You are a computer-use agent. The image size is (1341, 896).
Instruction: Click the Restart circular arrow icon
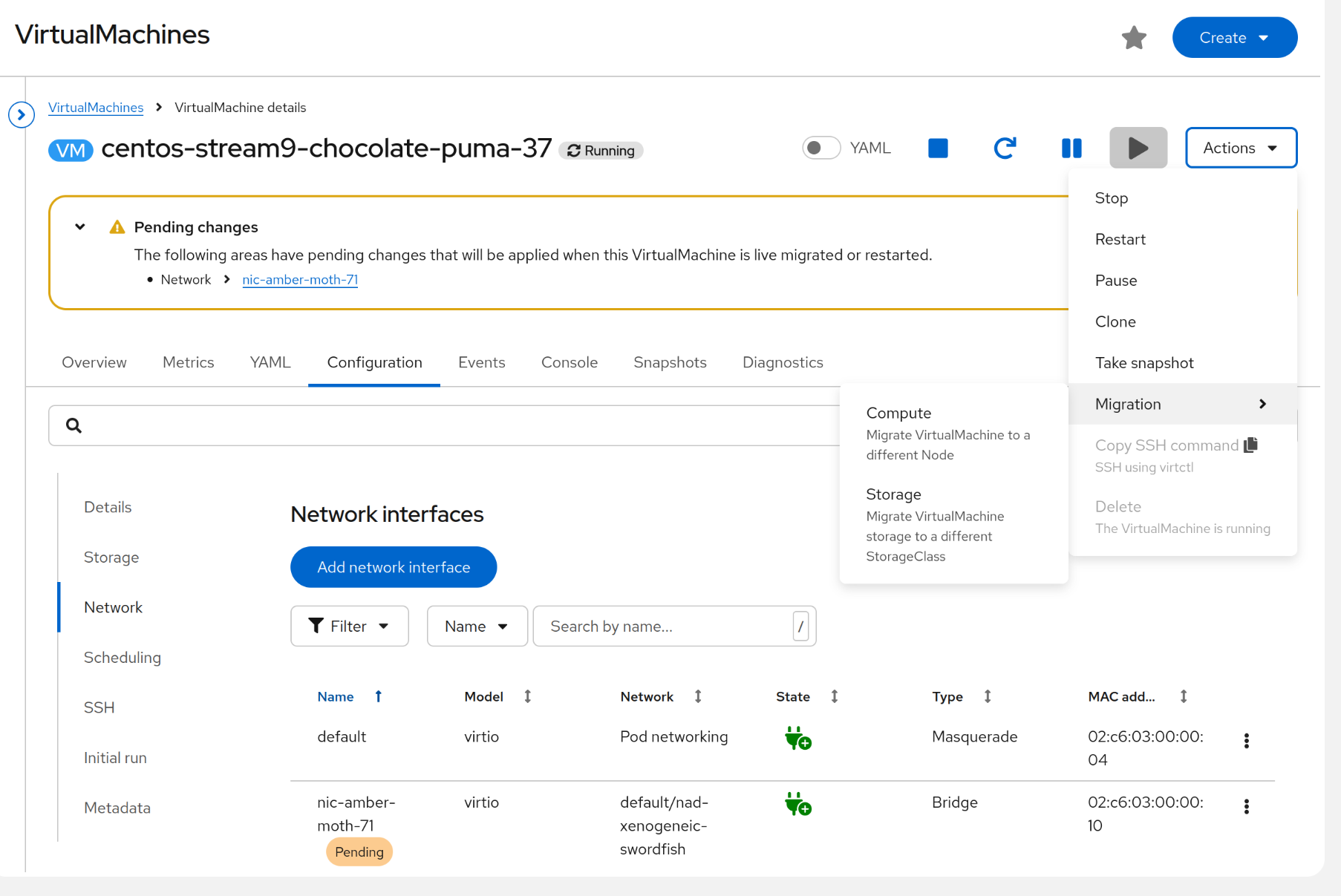(1004, 148)
